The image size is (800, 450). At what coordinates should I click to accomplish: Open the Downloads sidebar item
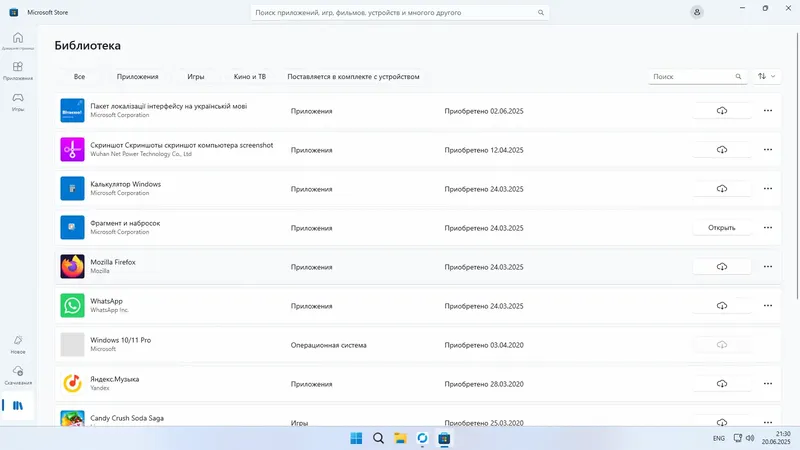click(18, 375)
